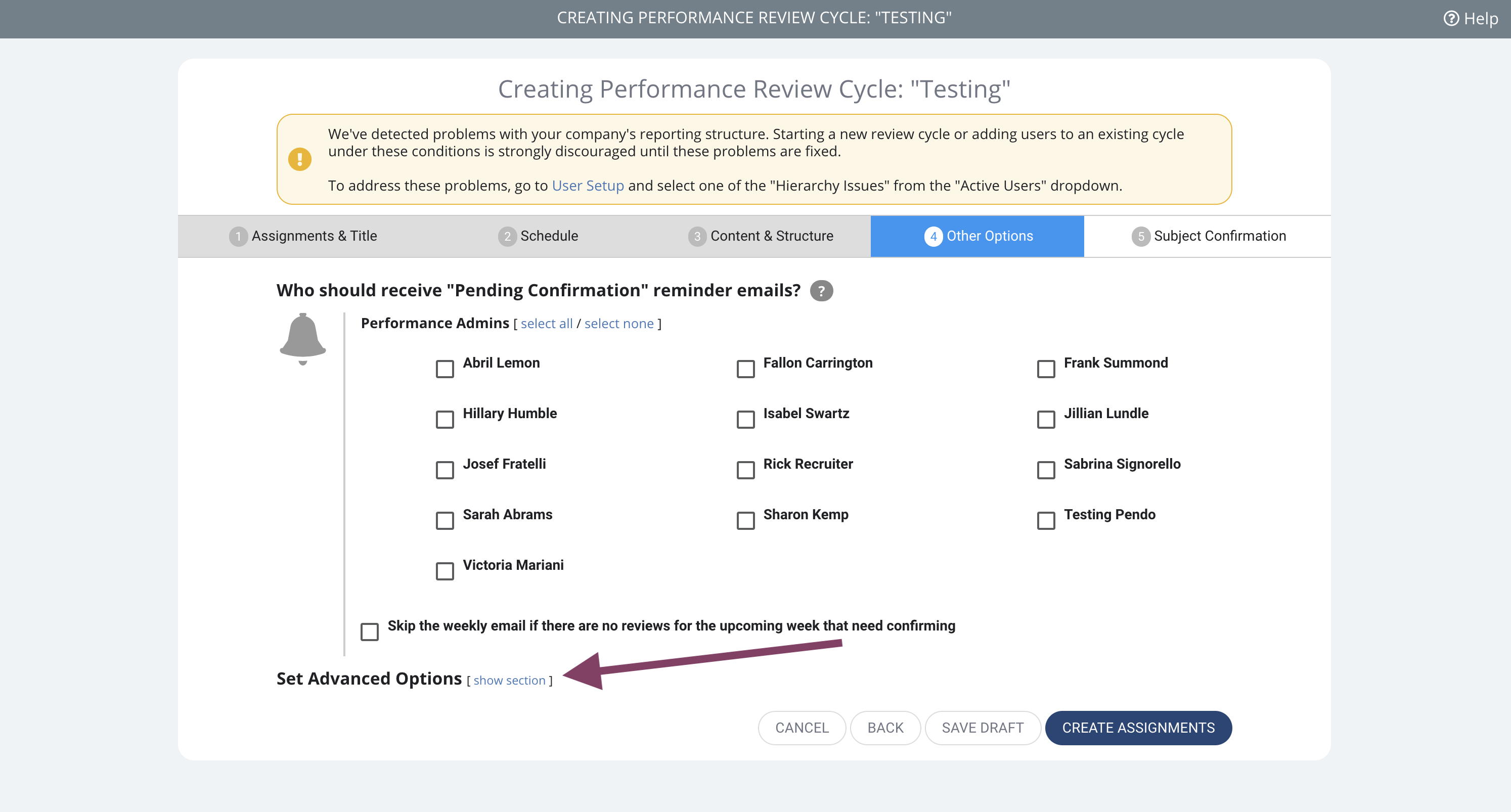Viewport: 1511px width, 812px height.
Task: Click select all for Performance Admins
Action: (x=546, y=324)
